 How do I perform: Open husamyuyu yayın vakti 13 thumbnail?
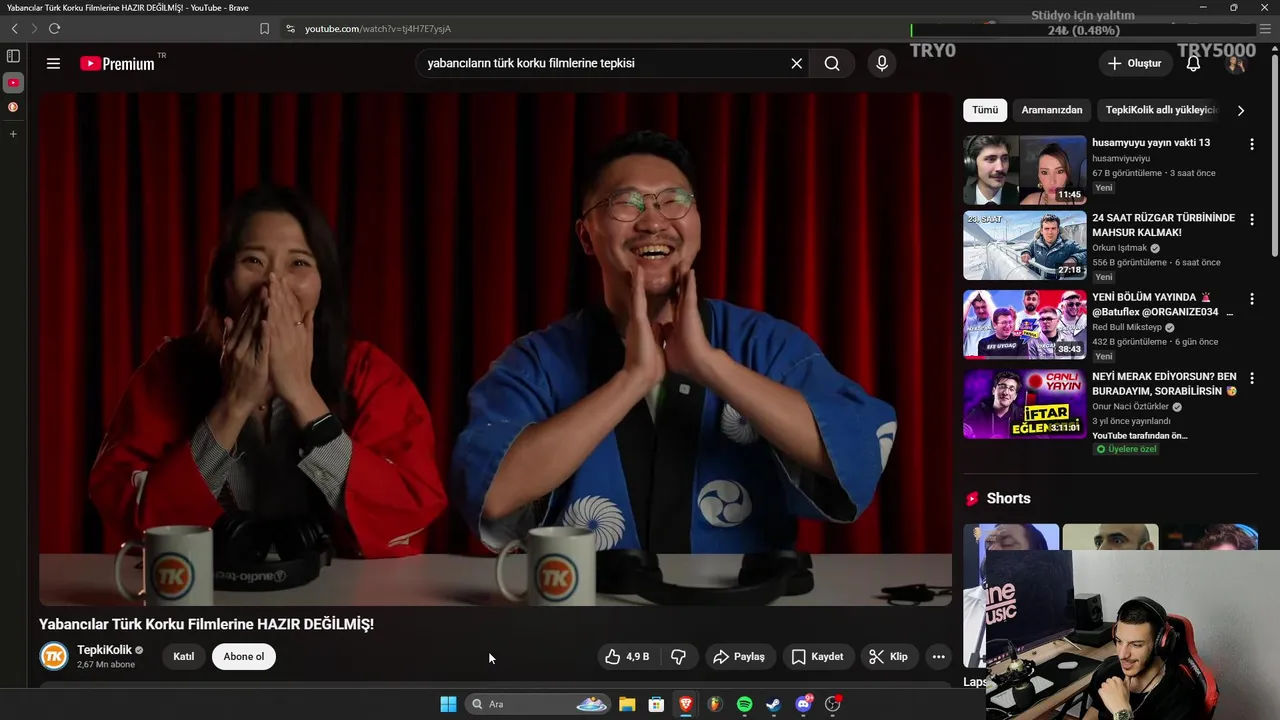(1024, 170)
